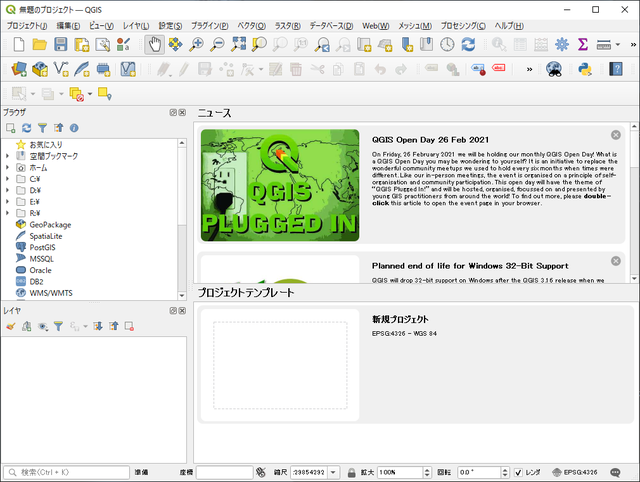This screenshot has height=482, width=640.
Task: Click the Open Project folder icon
Action: tap(39, 44)
